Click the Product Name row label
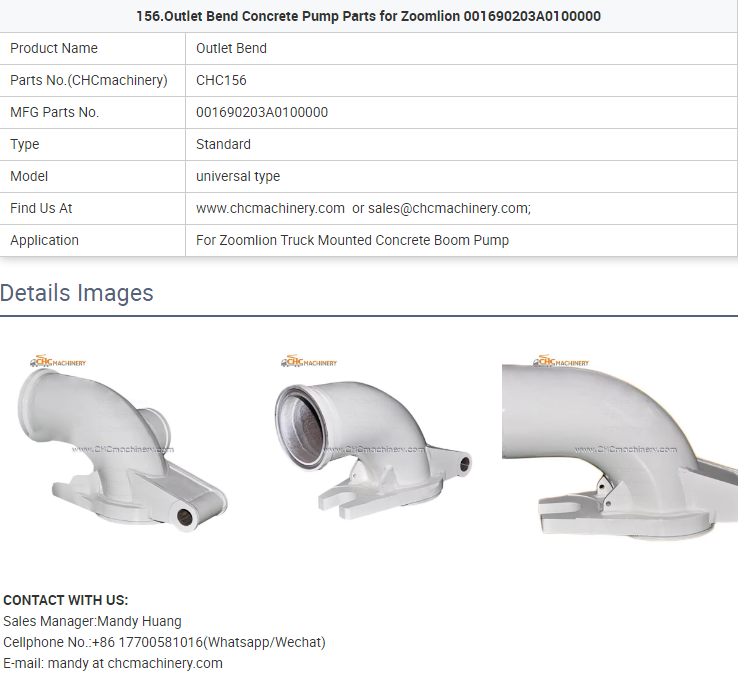The image size is (738, 678). pyautogui.click(x=54, y=48)
